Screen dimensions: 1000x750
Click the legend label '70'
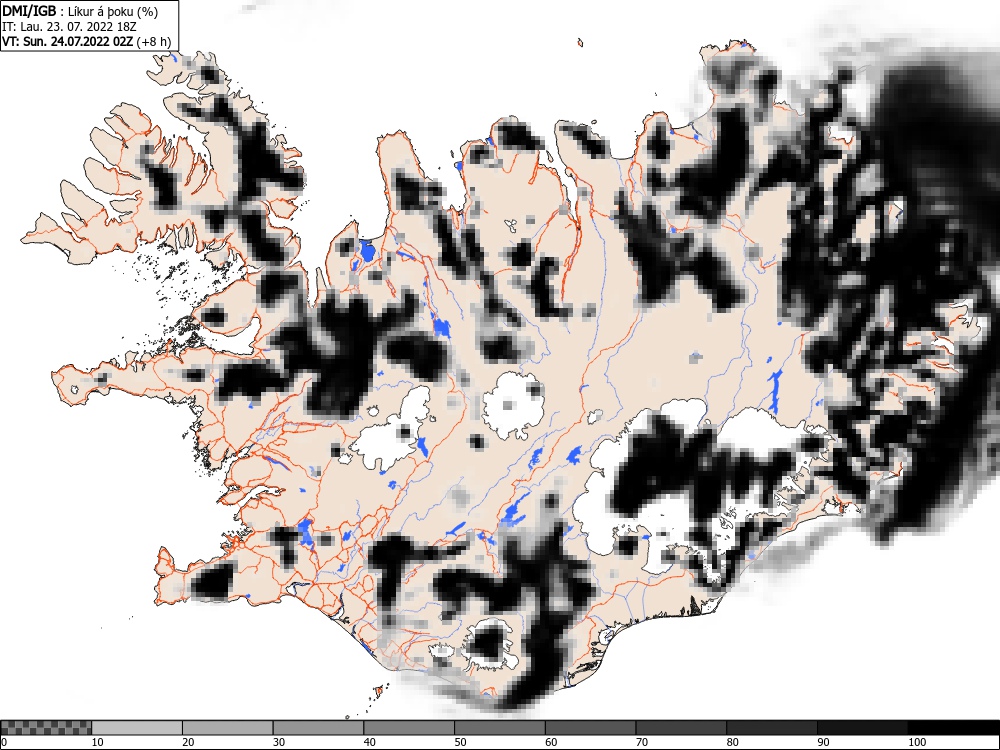(642, 742)
